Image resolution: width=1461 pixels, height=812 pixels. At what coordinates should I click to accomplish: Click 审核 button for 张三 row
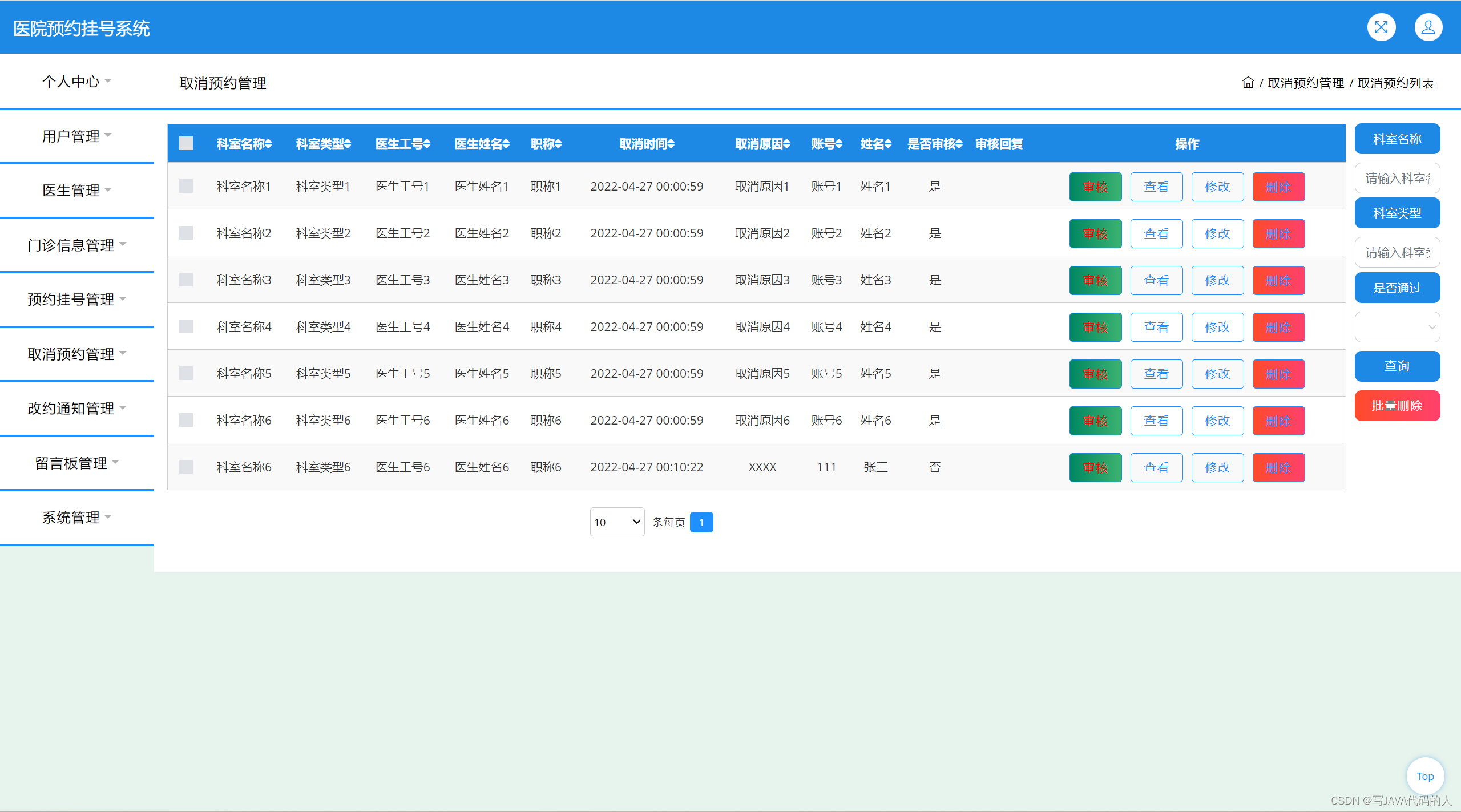click(1095, 467)
